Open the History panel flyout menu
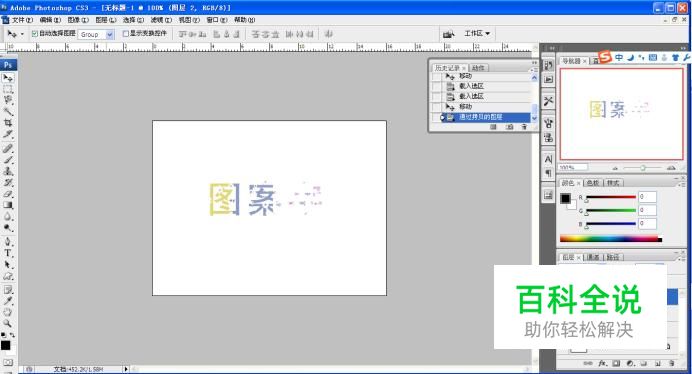The height and width of the screenshot is (374, 692). tap(534, 69)
